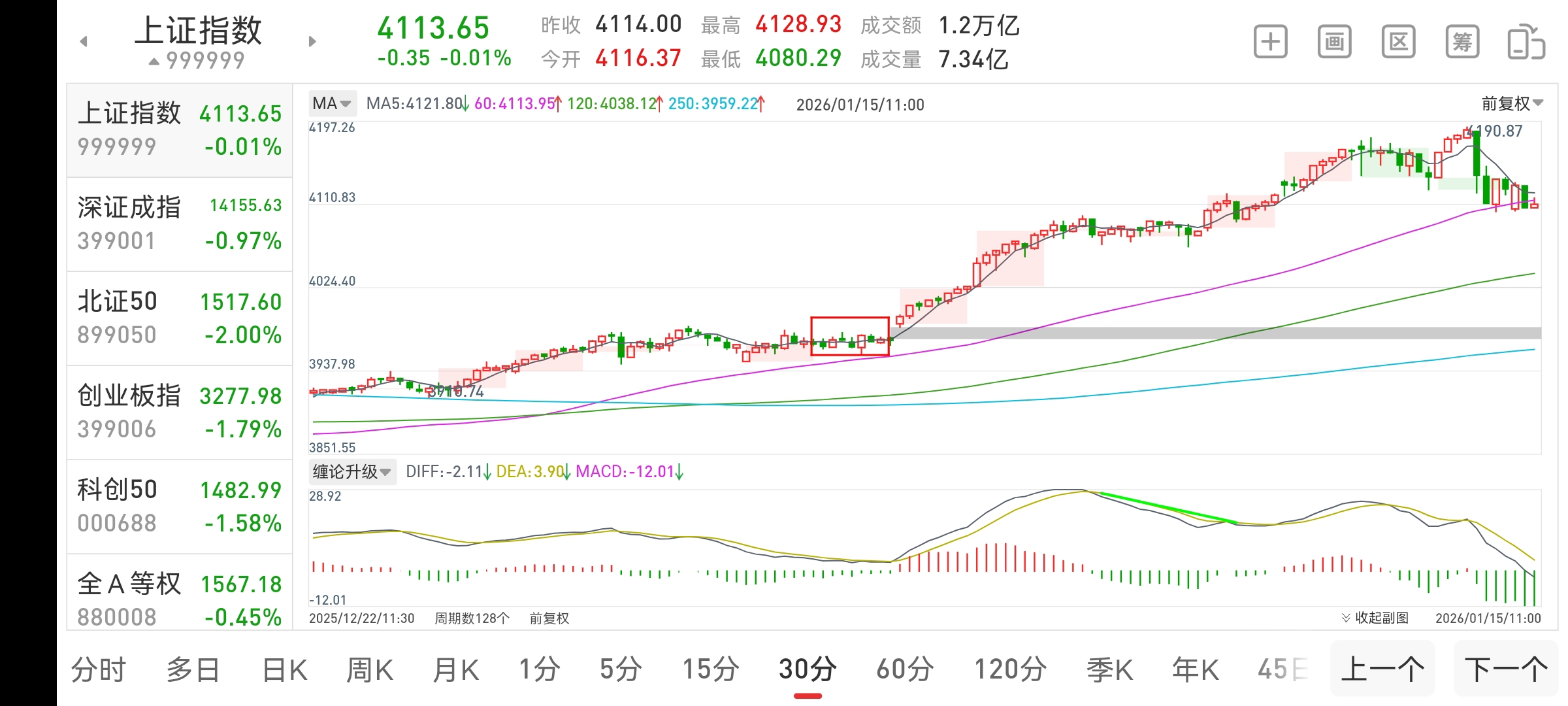Click the right arrow beside 上证指数 title
The height and width of the screenshot is (706, 1568).
tap(312, 42)
